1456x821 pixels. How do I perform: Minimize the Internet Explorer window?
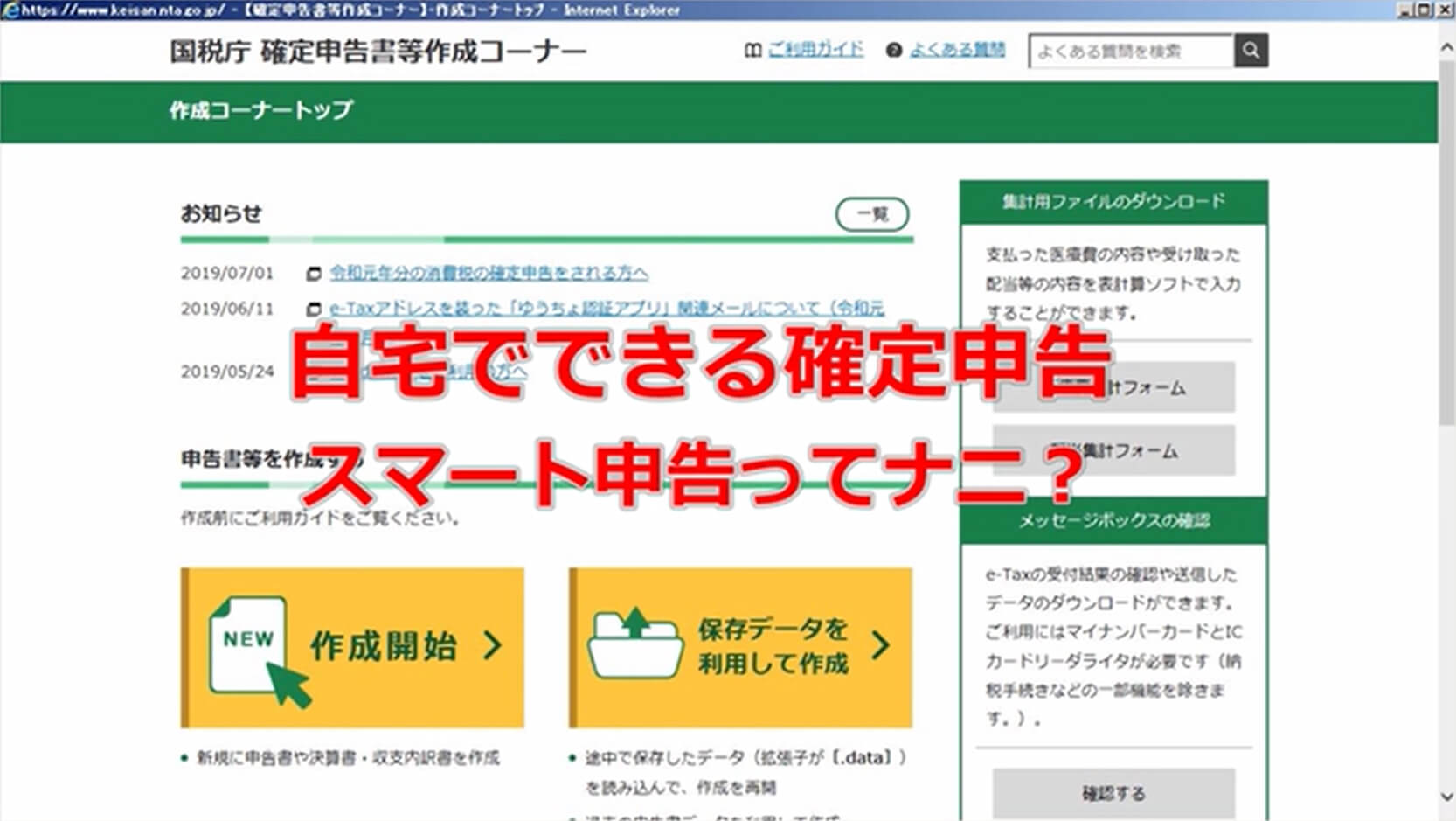pos(1405,10)
